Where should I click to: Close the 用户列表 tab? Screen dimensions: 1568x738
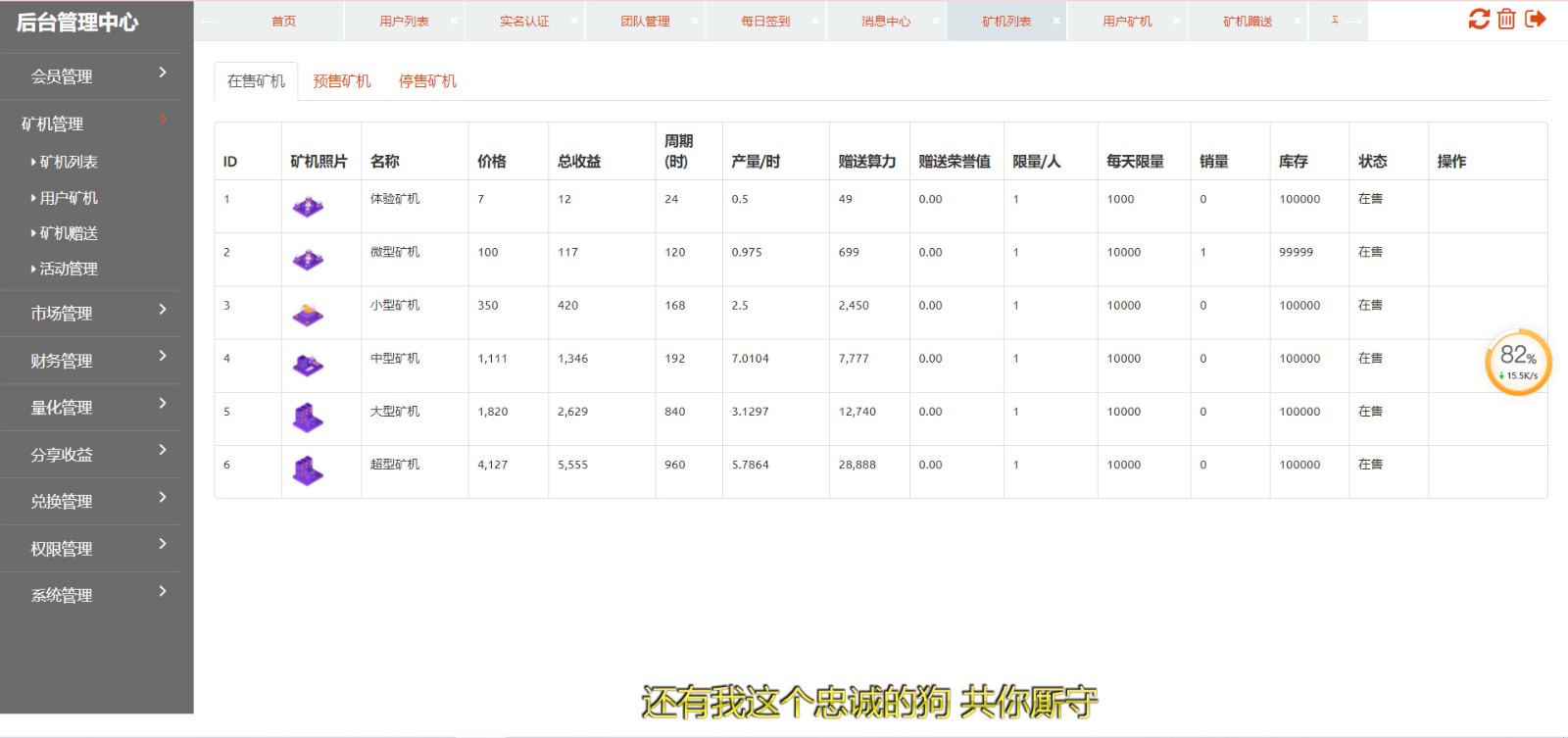point(454,21)
